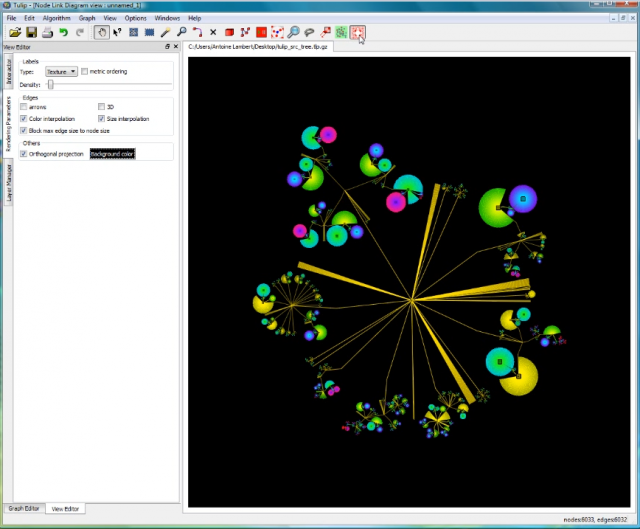Switch to the Graph Editor tab

[24, 509]
